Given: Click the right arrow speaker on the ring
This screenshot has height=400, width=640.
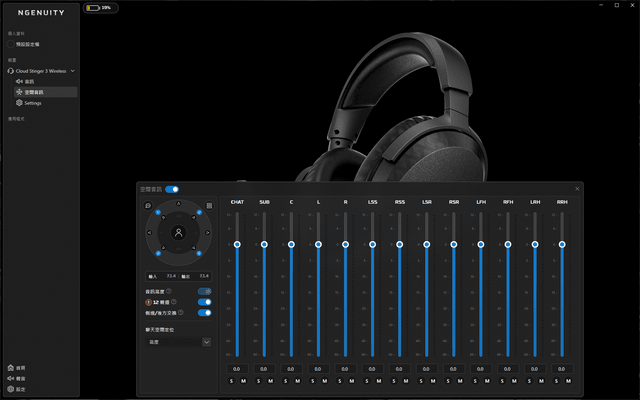Looking at the screenshot, I should coord(207,233).
